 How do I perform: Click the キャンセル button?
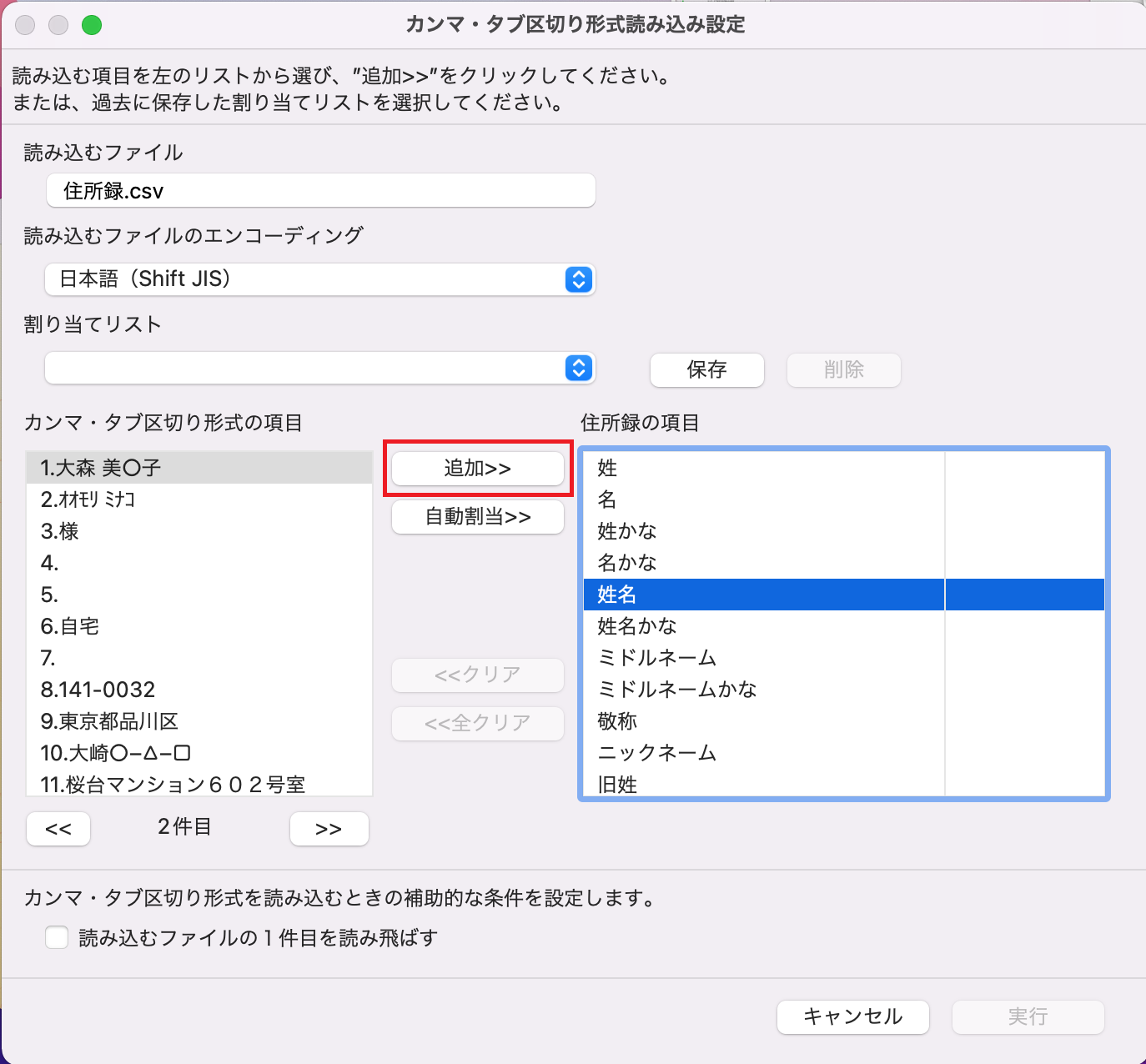pyautogui.click(x=852, y=1016)
